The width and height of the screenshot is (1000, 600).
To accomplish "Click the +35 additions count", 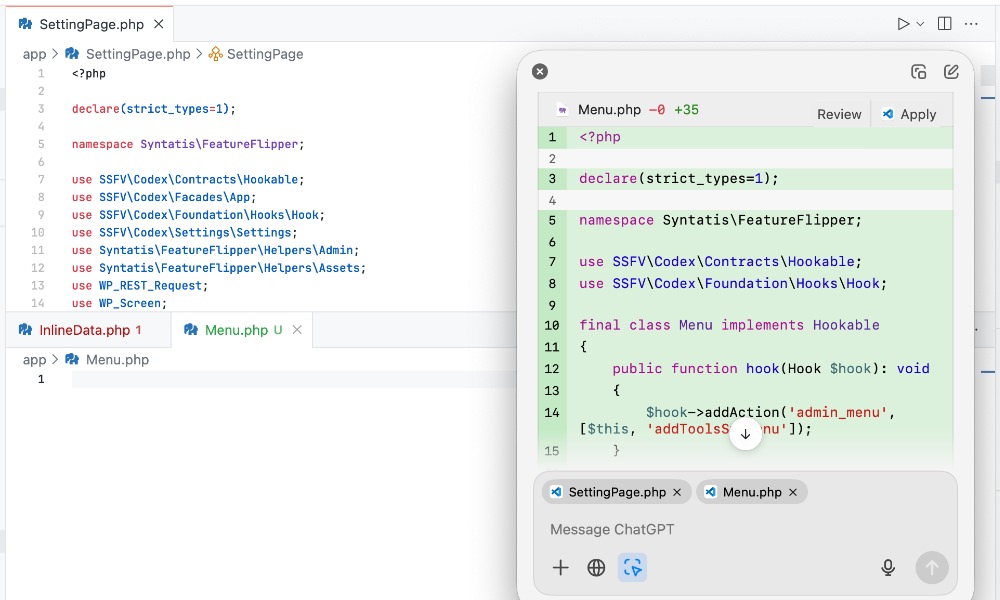I will pos(686,110).
